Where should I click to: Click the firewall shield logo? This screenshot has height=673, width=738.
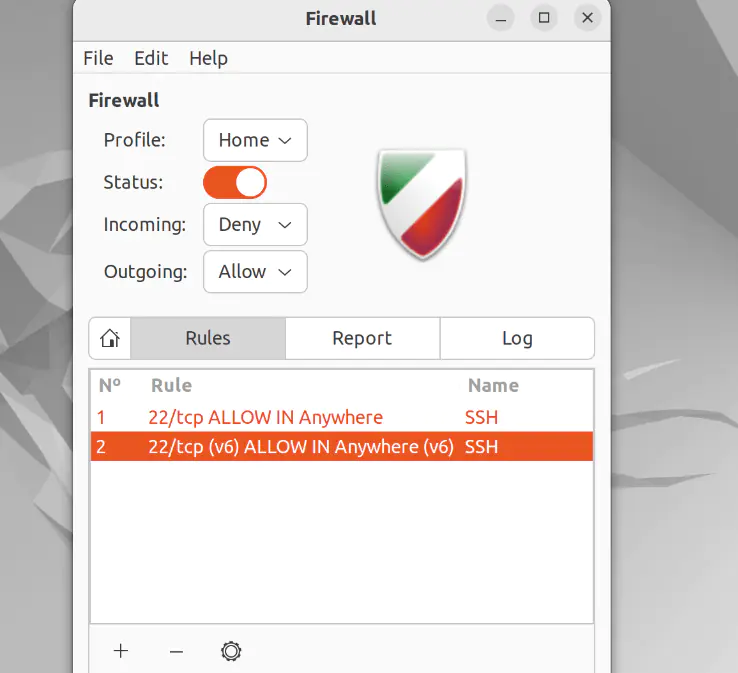tap(422, 204)
